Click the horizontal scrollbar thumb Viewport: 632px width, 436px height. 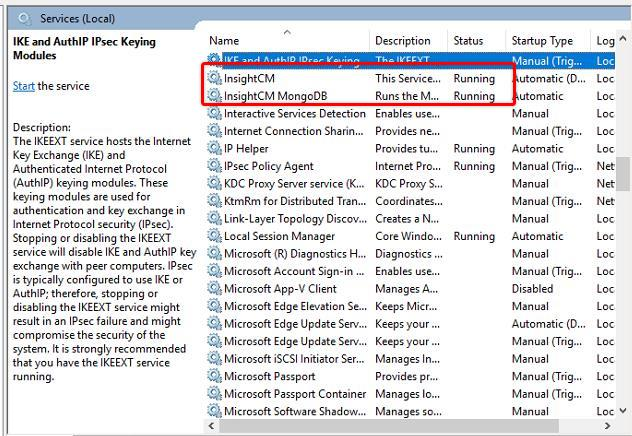388,426
